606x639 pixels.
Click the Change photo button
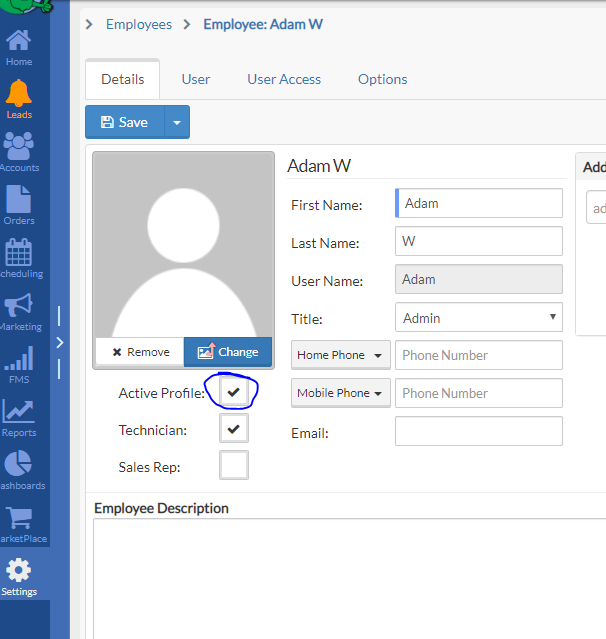pyautogui.click(x=228, y=352)
